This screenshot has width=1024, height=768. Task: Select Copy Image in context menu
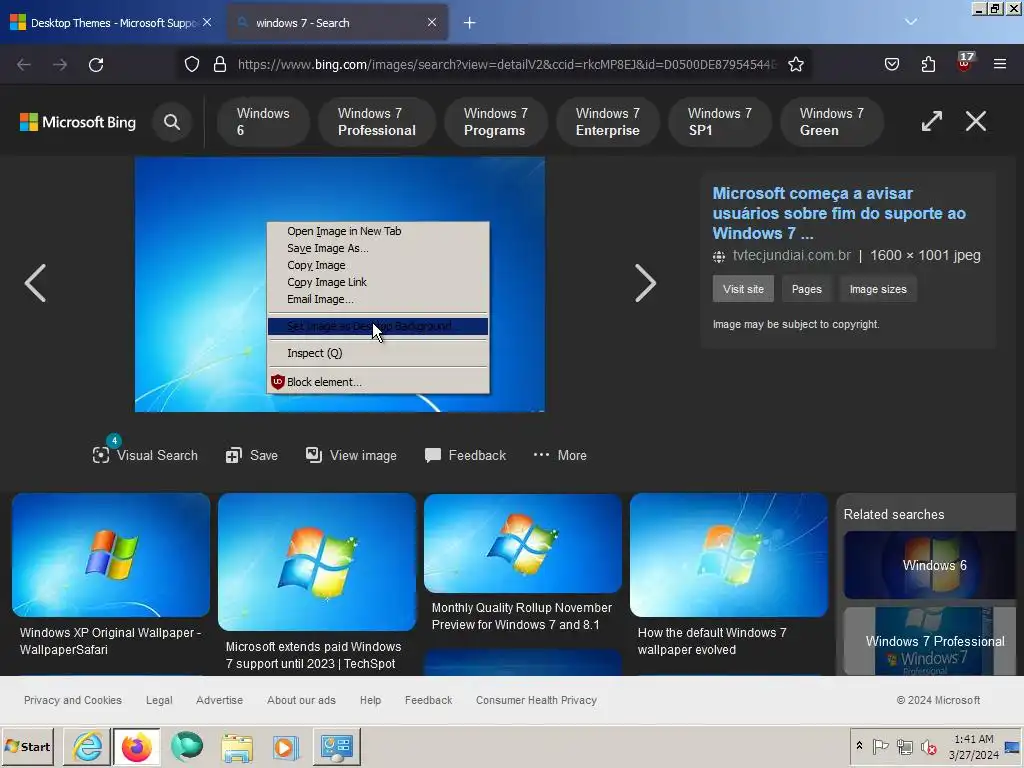377,265
